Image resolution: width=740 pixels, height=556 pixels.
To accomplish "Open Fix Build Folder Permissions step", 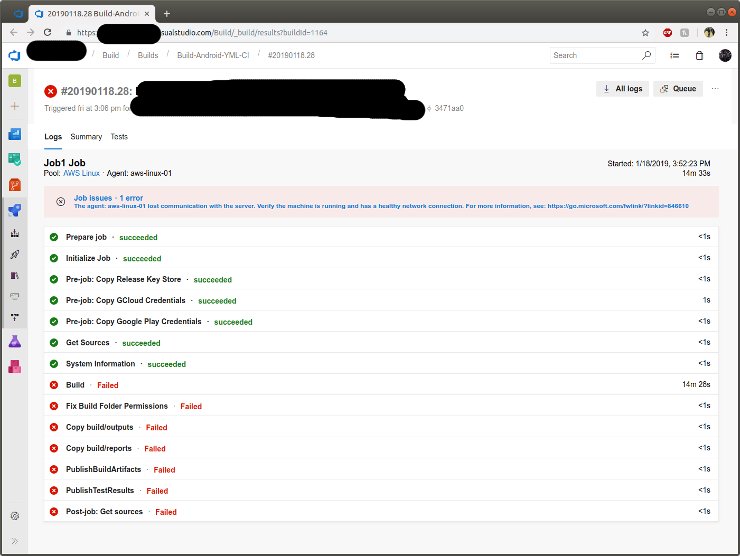I will (x=381, y=406).
